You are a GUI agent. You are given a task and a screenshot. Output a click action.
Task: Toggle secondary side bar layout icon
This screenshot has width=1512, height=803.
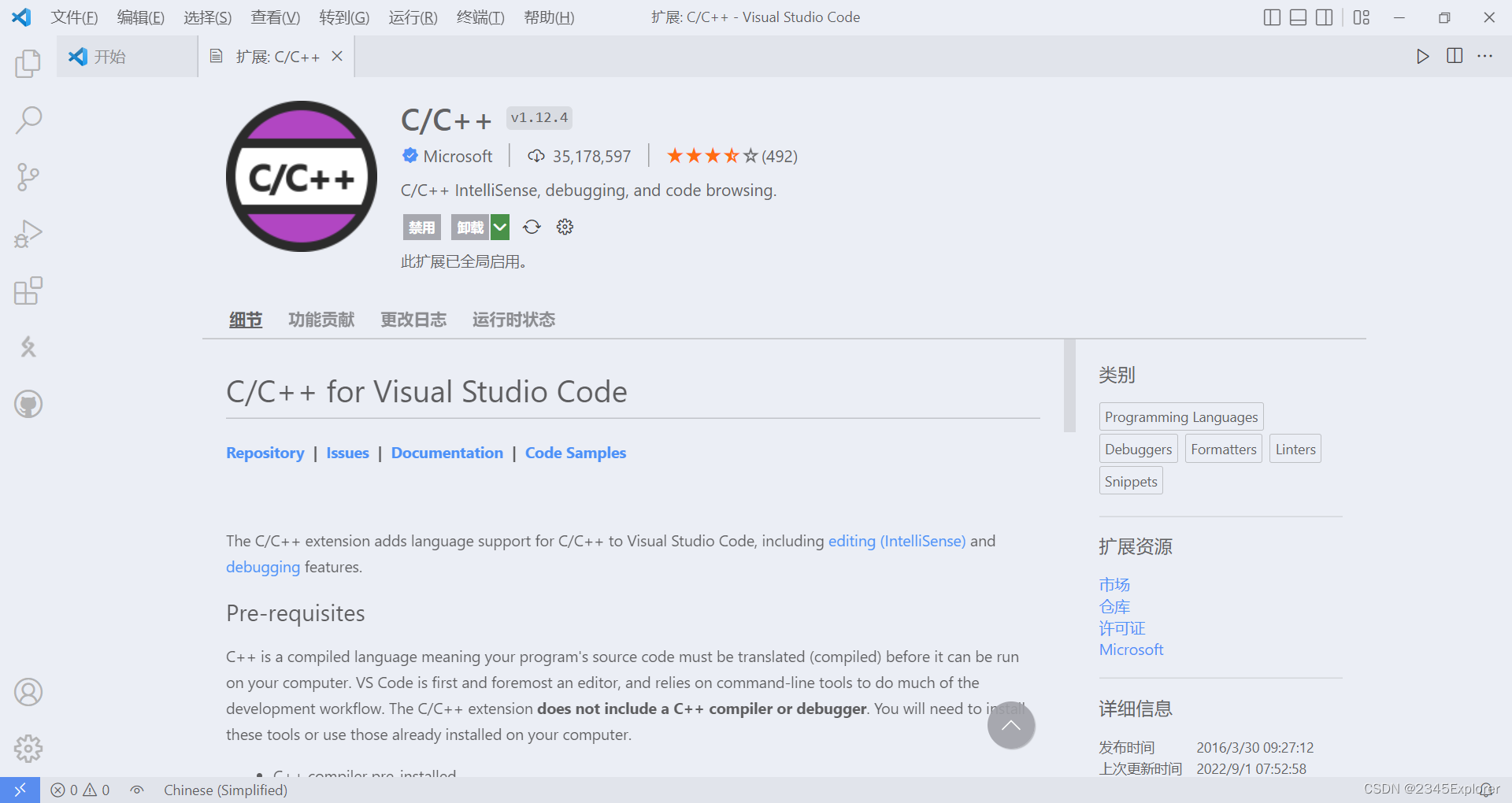1325,17
